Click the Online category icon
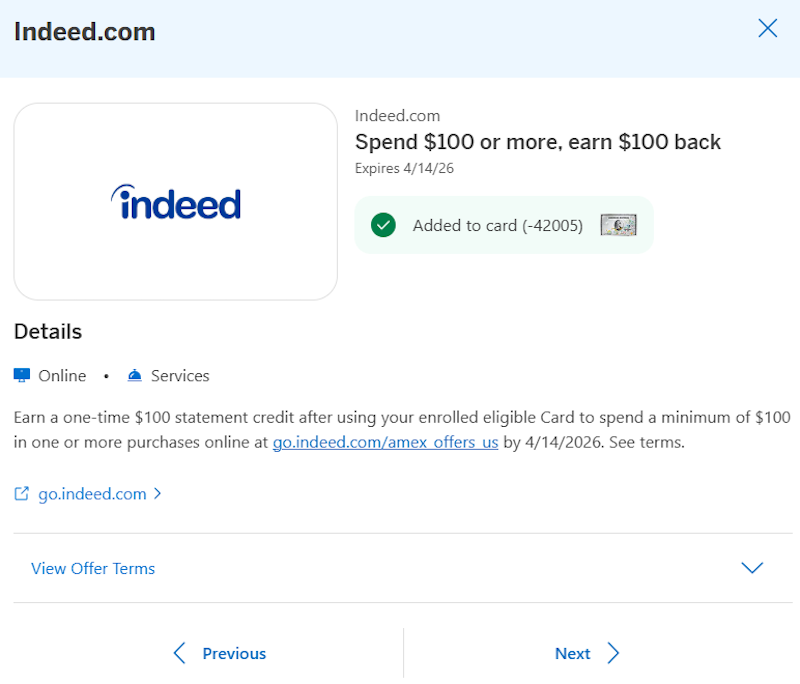 tap(21, 375)
